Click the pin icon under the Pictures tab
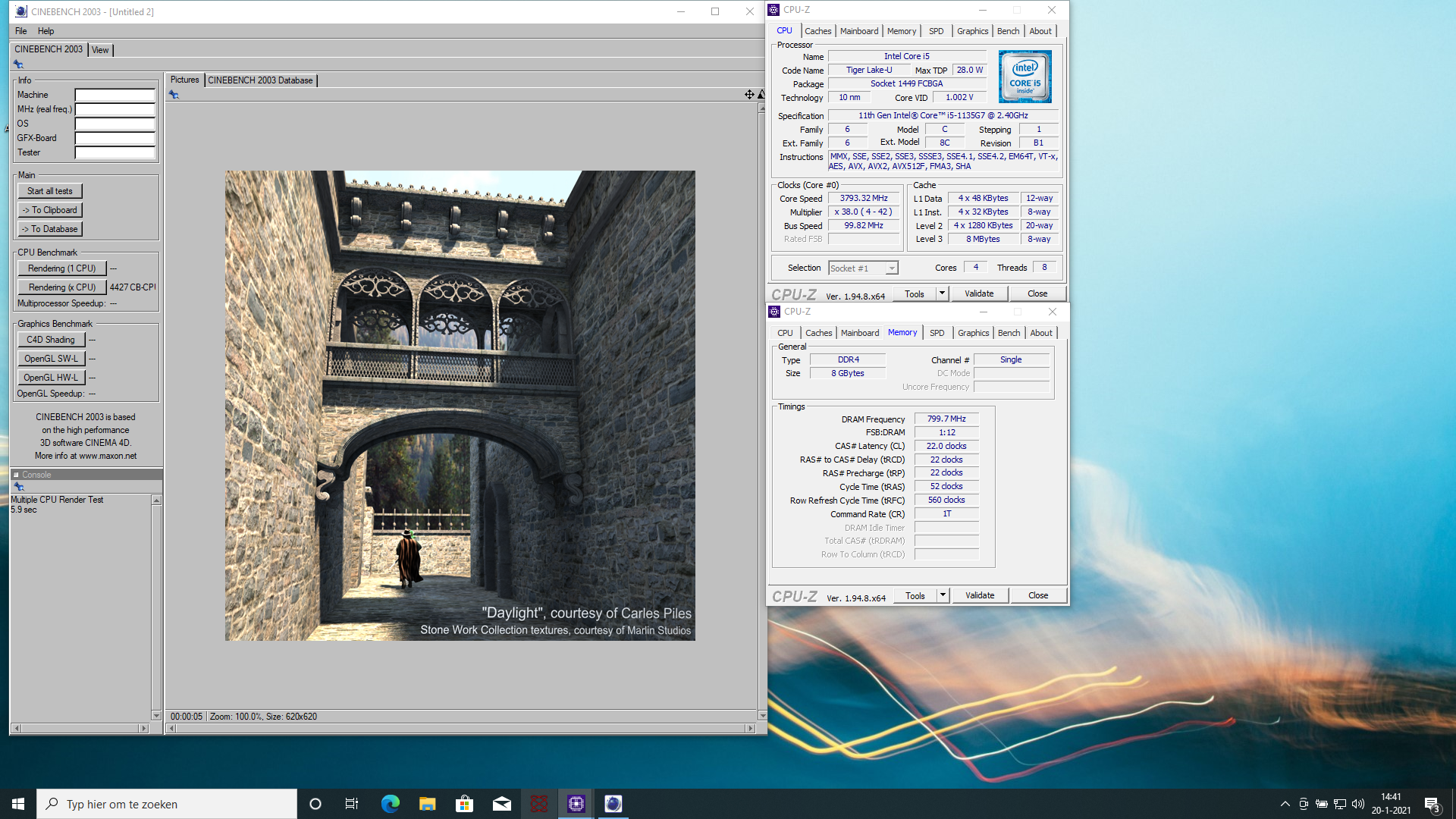The height and width of the screenshot is (819, 1456). click(x=174, y=95)
